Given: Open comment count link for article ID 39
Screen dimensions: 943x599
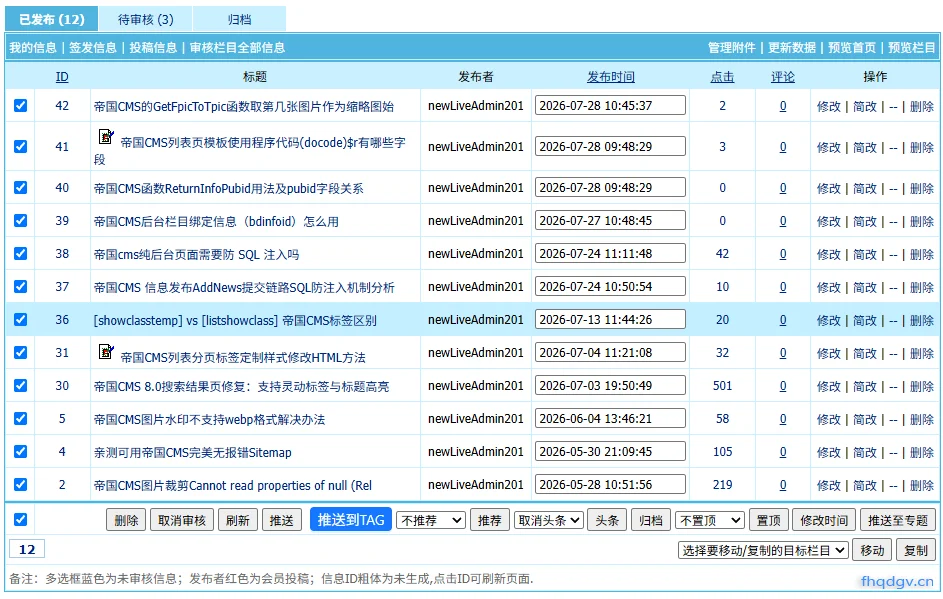Looking at the screenshot, I should (783, 221).
